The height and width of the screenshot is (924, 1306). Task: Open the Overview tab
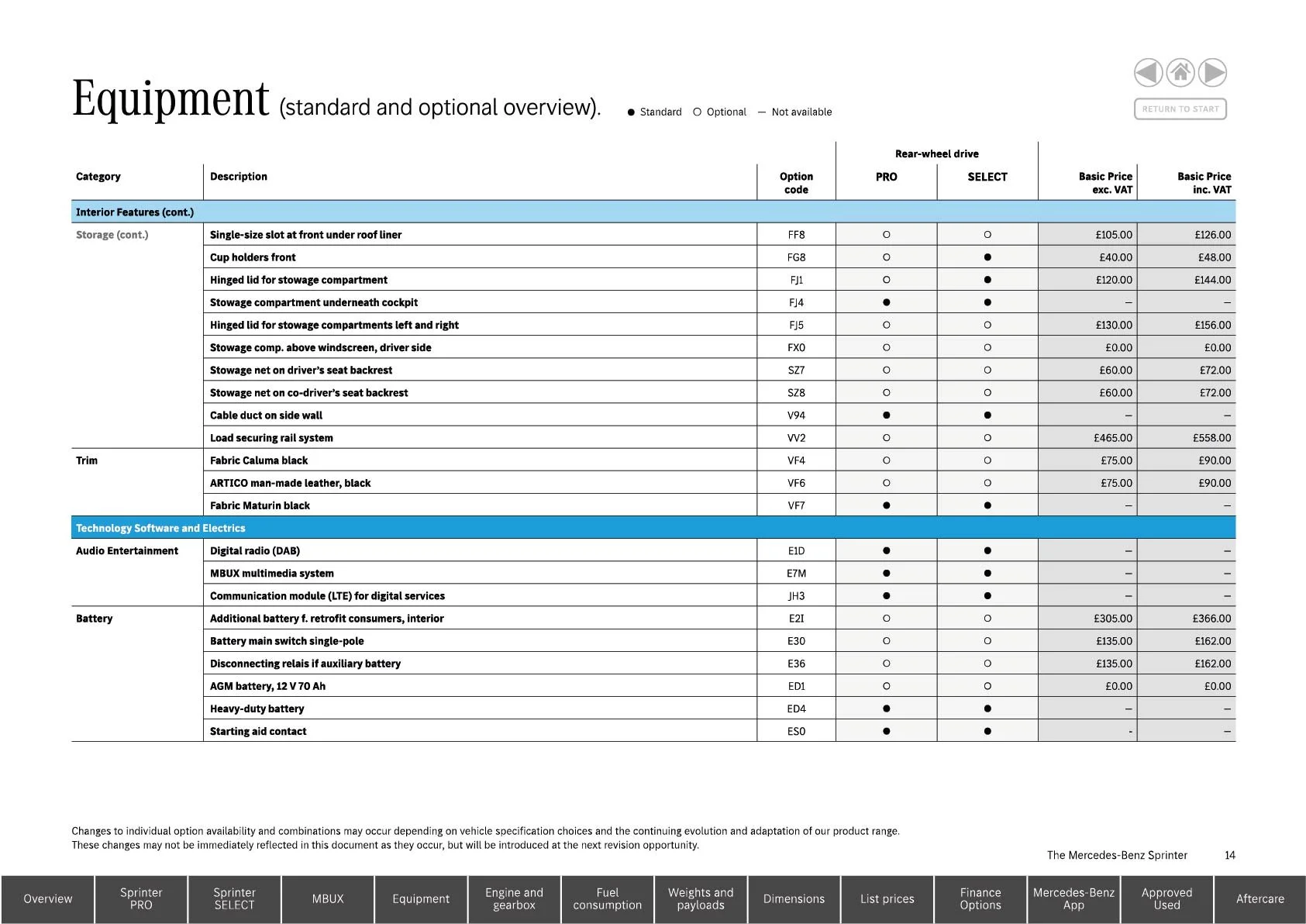coord(48,899)
